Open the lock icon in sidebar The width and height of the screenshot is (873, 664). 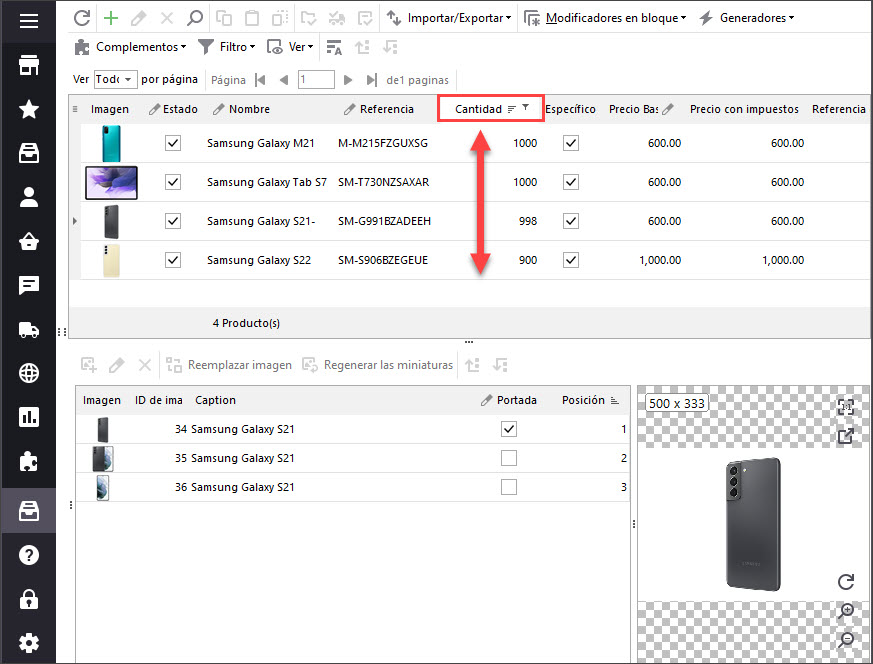[28, 599]
